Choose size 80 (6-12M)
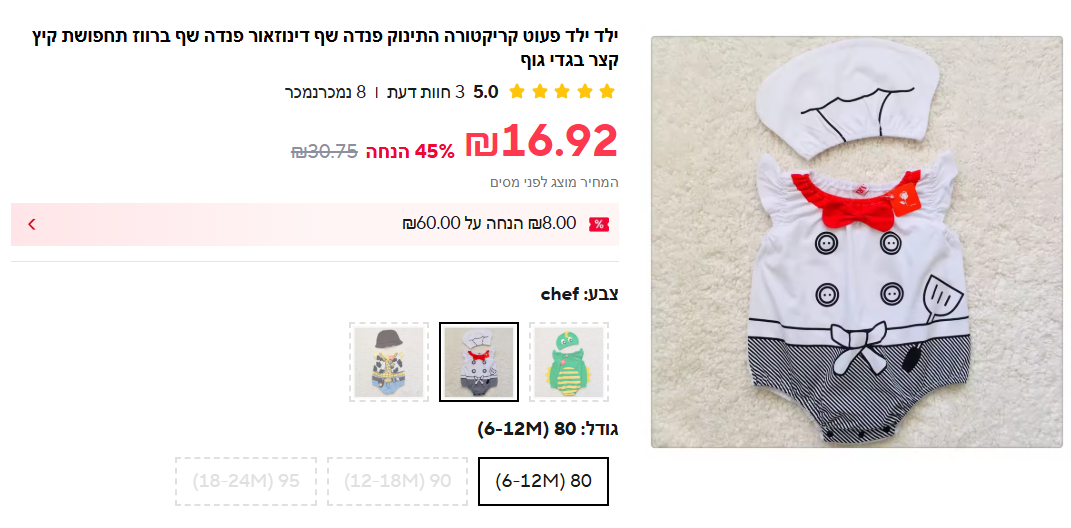The height and width of the screenshot is (528, 1071). point(543,481)
